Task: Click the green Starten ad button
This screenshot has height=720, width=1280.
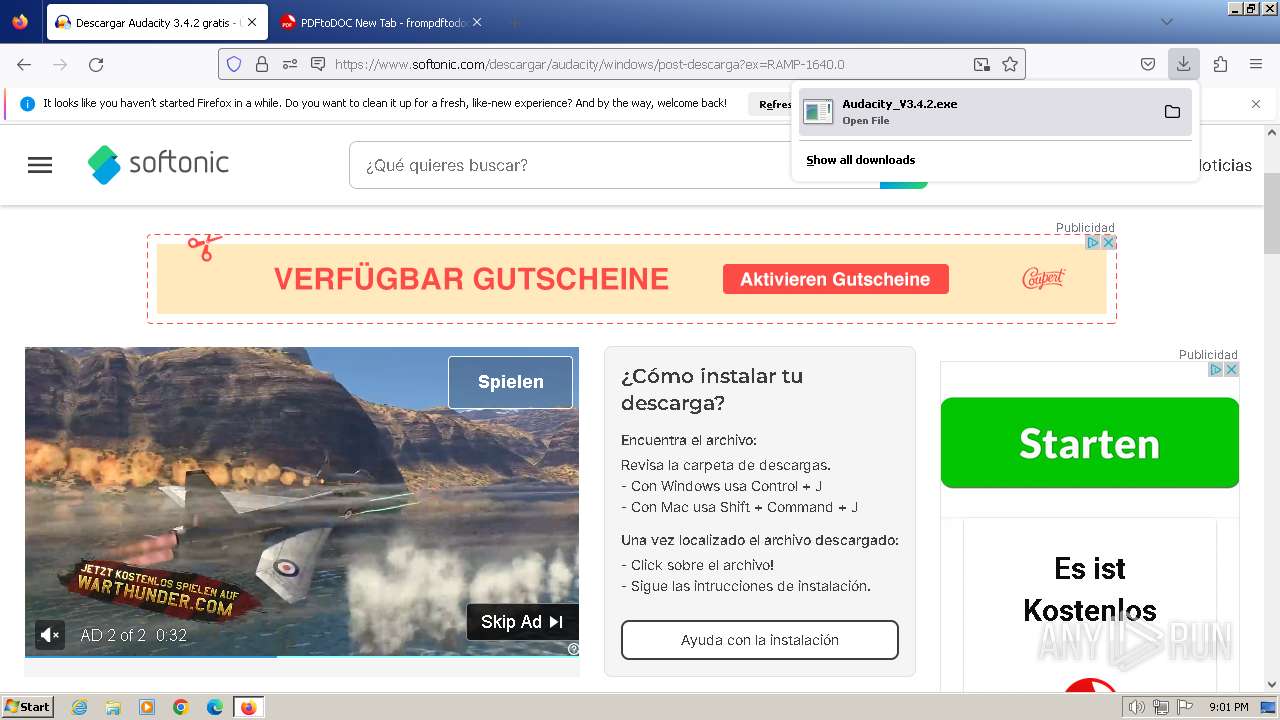Action: [1089, 443]
